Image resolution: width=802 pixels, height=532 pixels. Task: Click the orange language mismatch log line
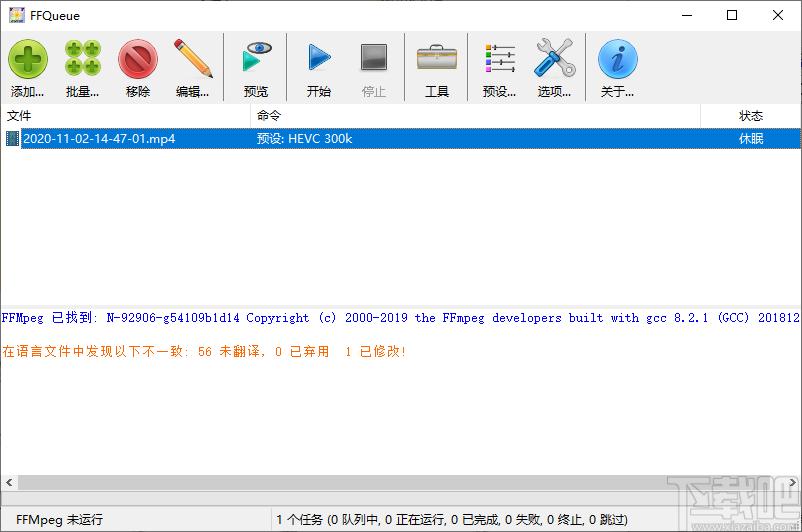point(204,351)
